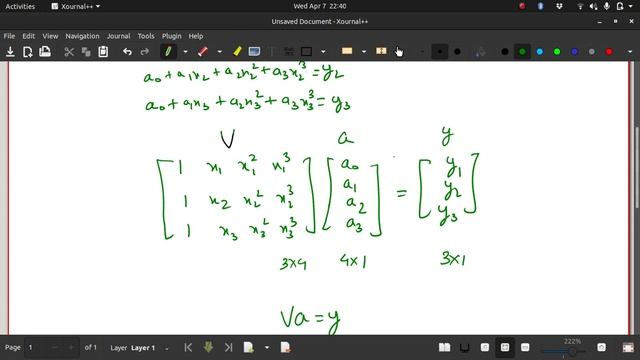The width and height of the screenshot is (640, 360).
Task: Expand the Vertical space dropdown arrow
Action: (364, 52)
